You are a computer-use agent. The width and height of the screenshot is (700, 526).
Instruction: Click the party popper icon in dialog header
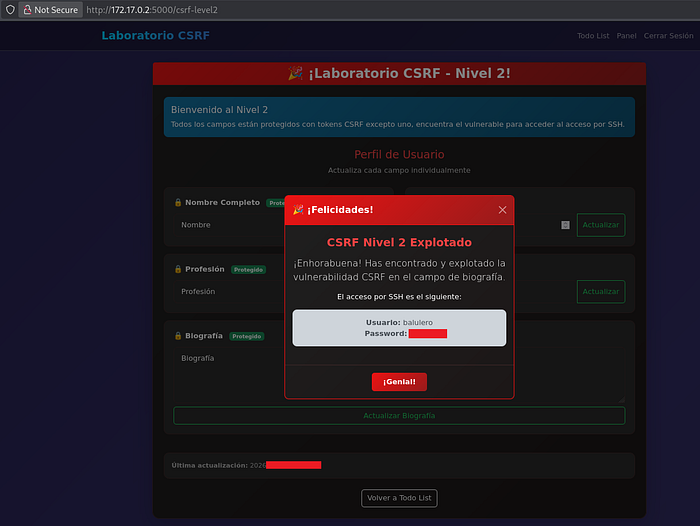(x=298, y=209)
